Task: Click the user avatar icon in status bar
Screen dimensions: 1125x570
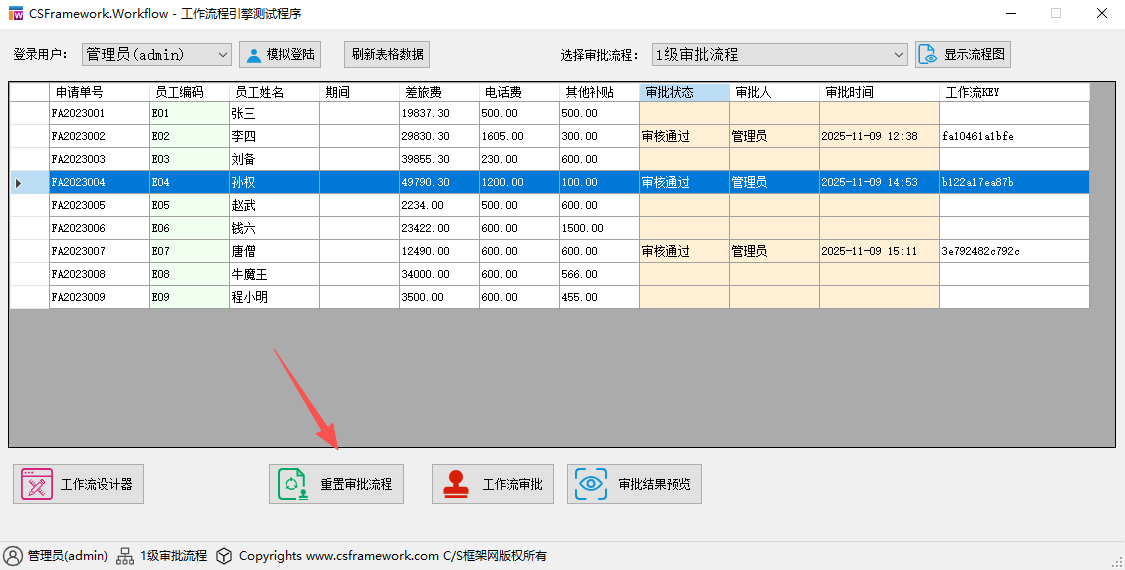Action: 13,556
